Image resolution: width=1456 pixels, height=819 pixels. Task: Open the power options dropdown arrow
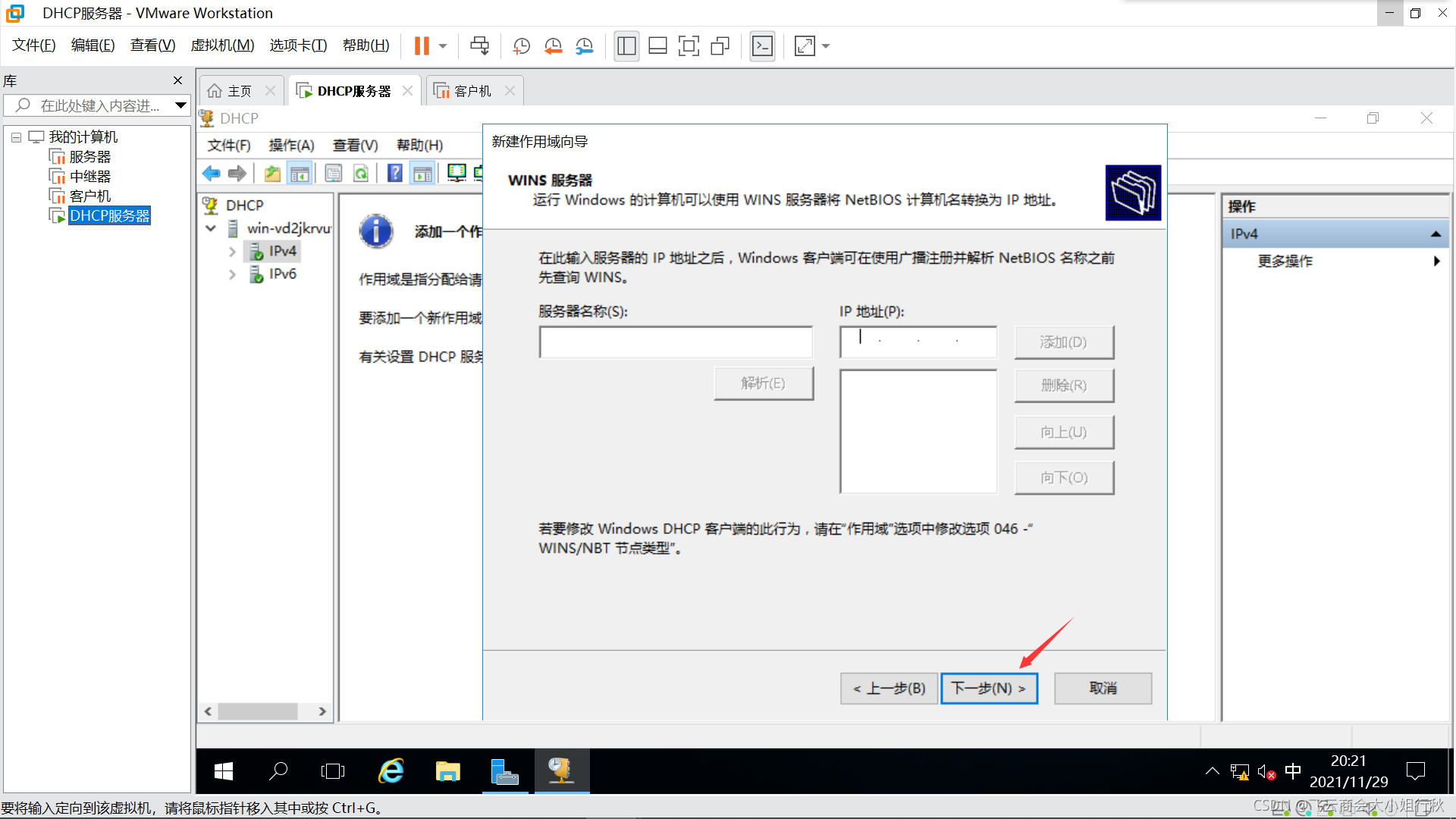443,46
